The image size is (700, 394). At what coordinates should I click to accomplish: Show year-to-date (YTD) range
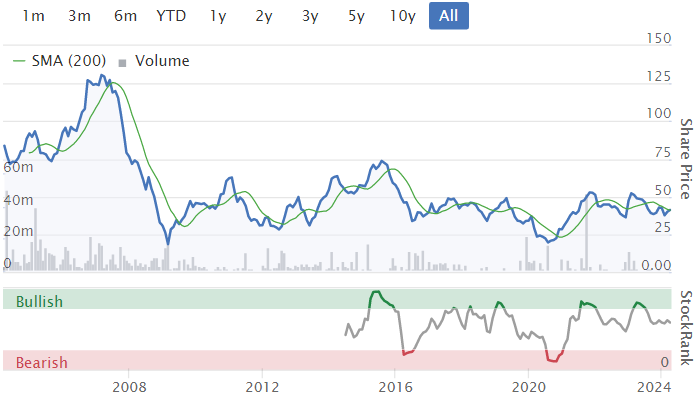[171, 16]
